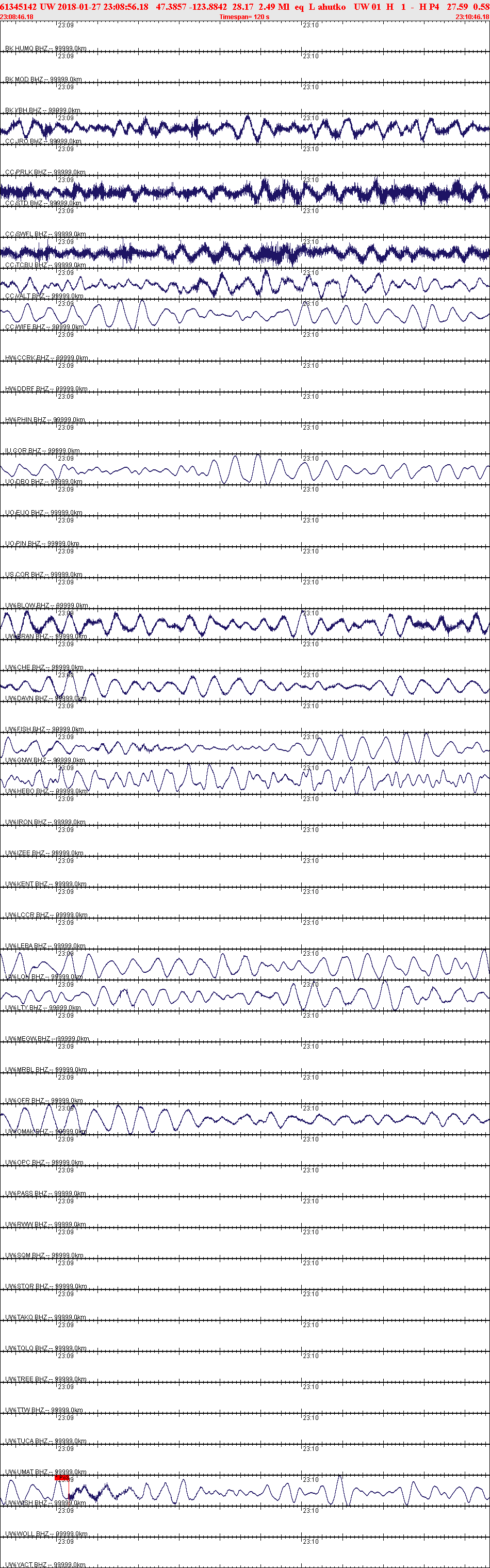
Task: Select the UO.PIN BHZ station label
Action: [42, 544]
